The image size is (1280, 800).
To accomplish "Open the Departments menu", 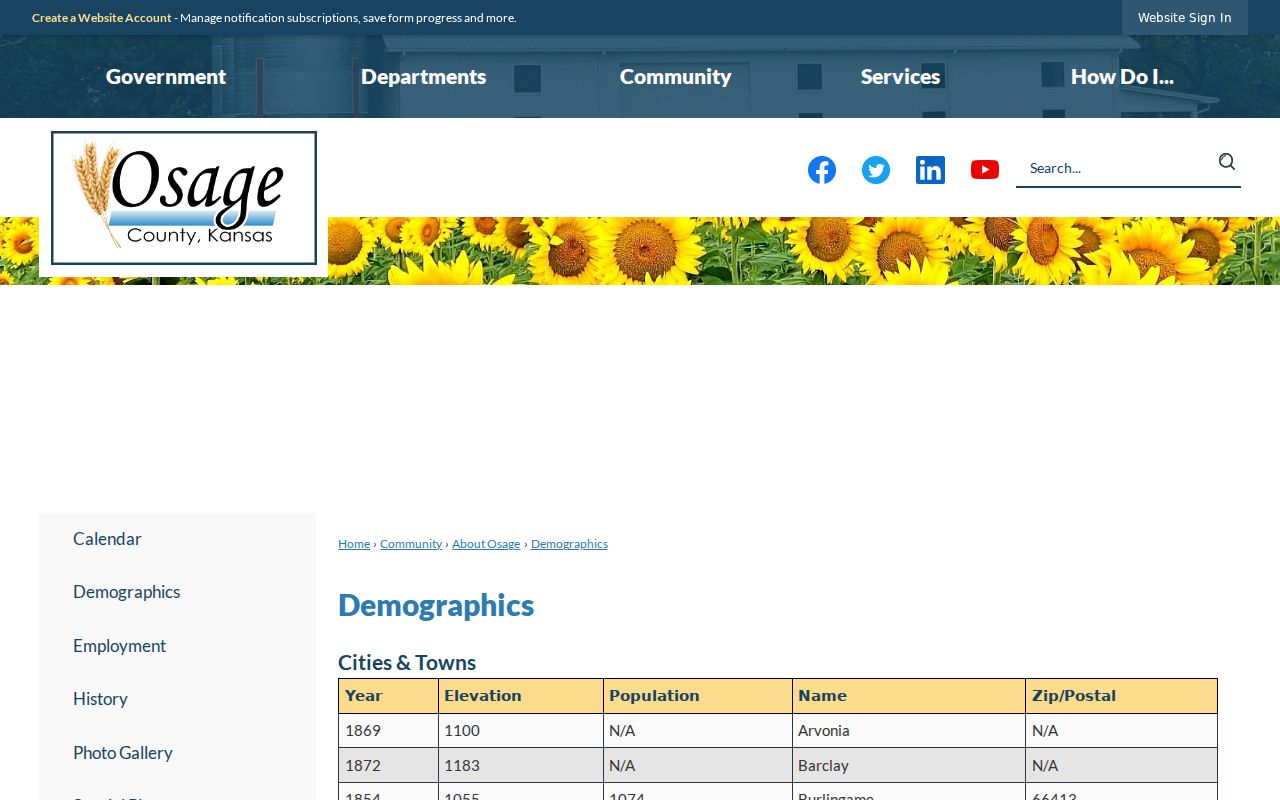I will (424, 77).
